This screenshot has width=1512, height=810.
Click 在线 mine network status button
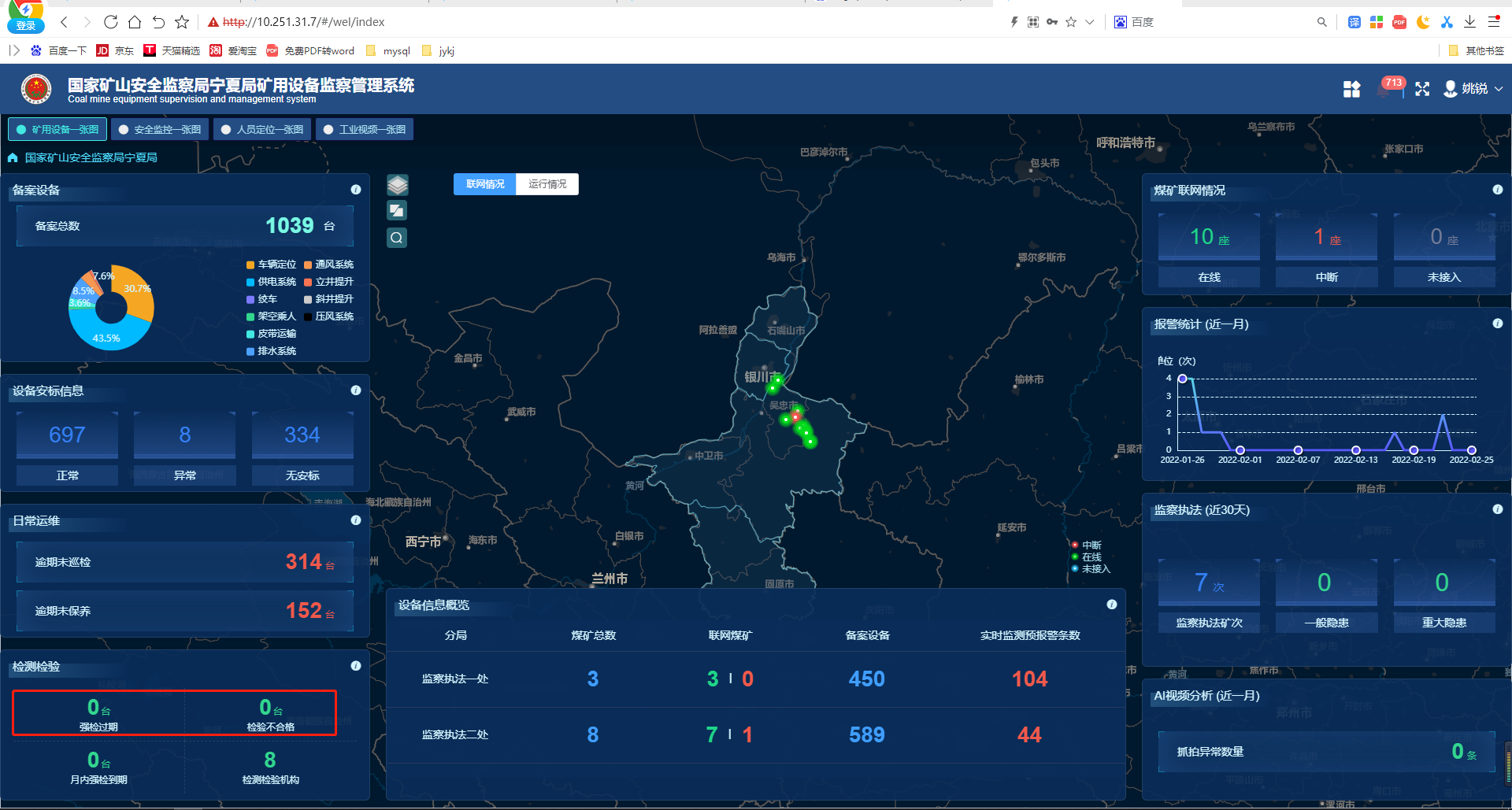pyautogui.click(x=1209, y=277)
